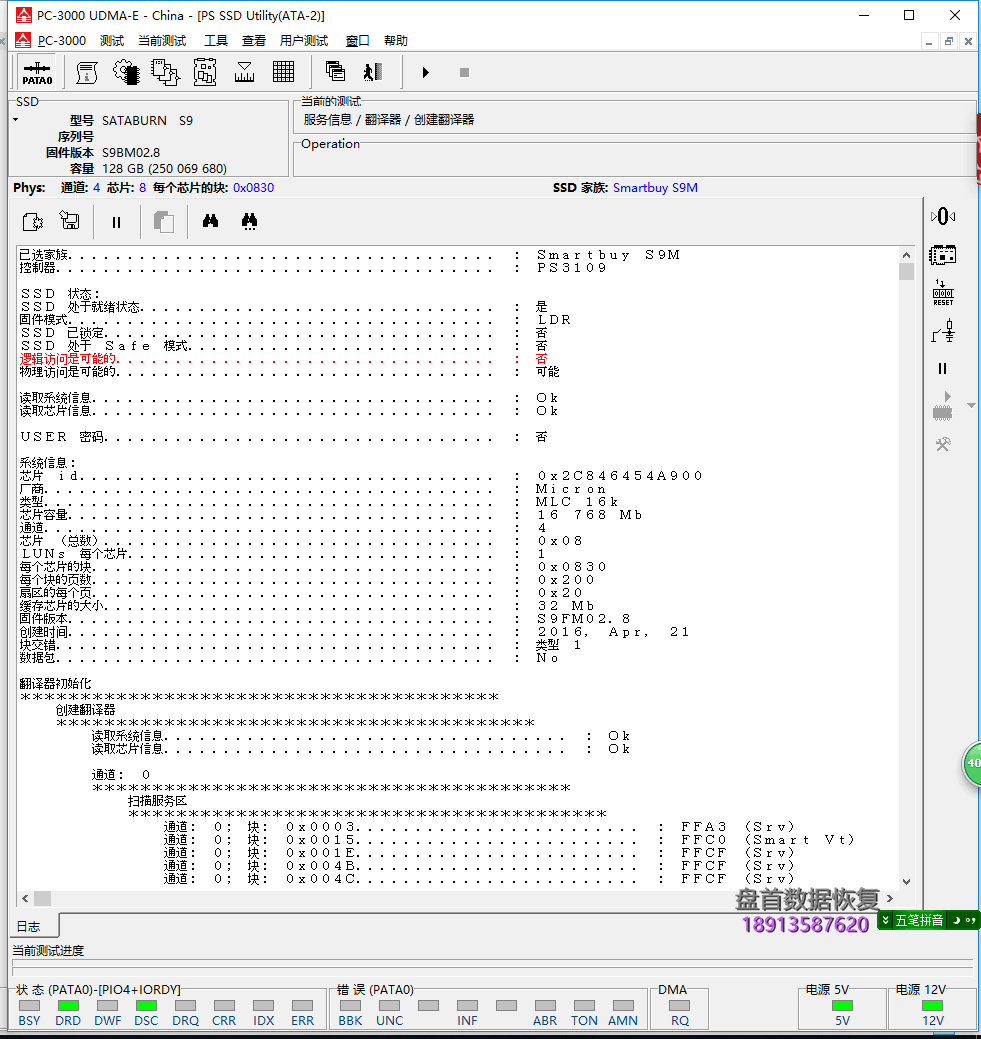Click the >0< icon in right sidebar
Viewport: 981px width, 1039px height.
[943, 217]
